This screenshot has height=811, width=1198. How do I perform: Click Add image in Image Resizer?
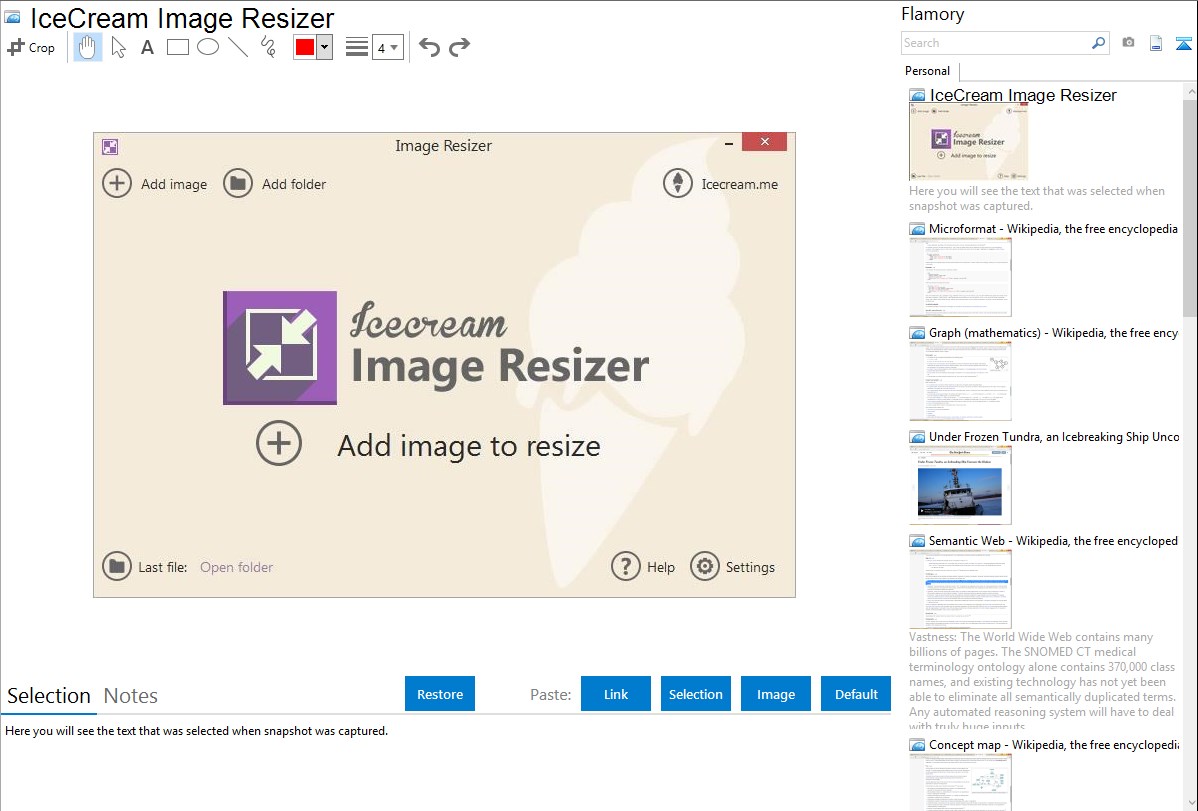point(155,184)
